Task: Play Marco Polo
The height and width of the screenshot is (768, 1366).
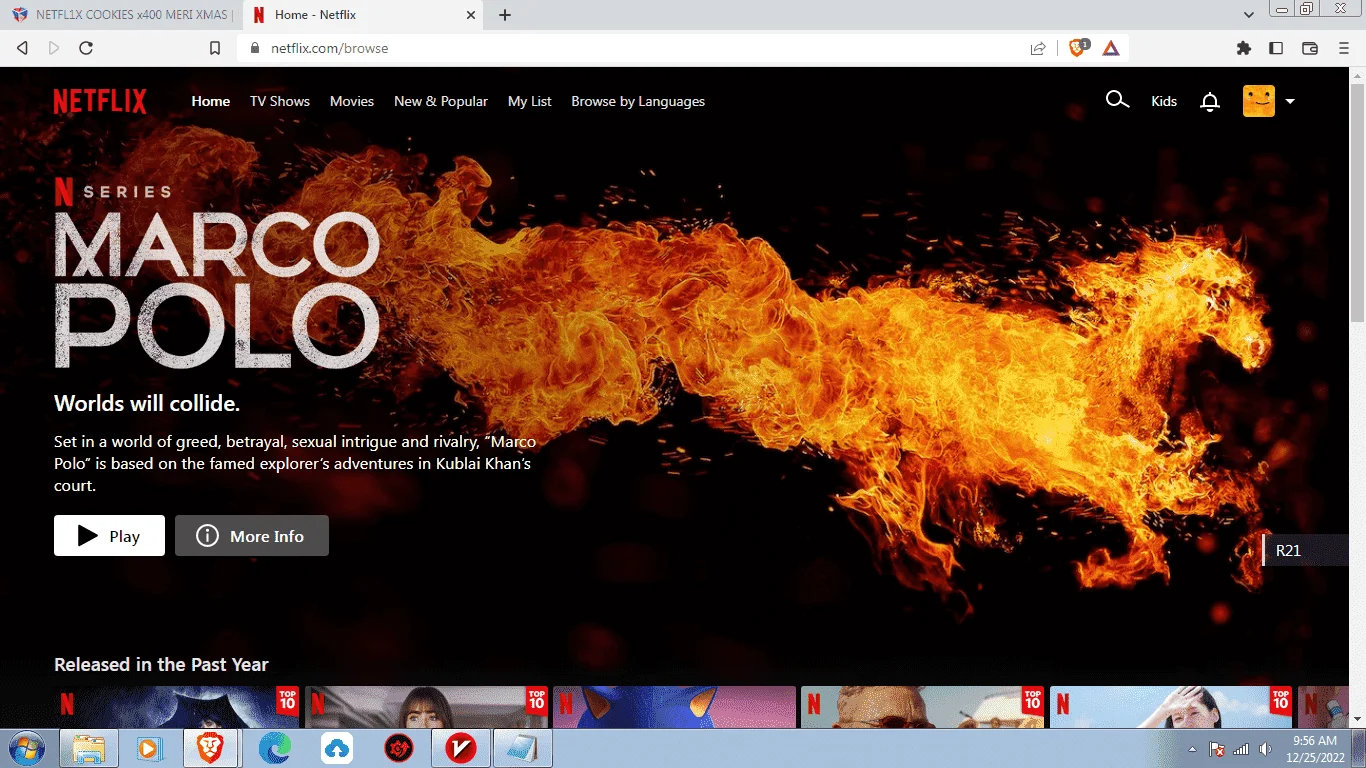Action: tap(109, 536)
